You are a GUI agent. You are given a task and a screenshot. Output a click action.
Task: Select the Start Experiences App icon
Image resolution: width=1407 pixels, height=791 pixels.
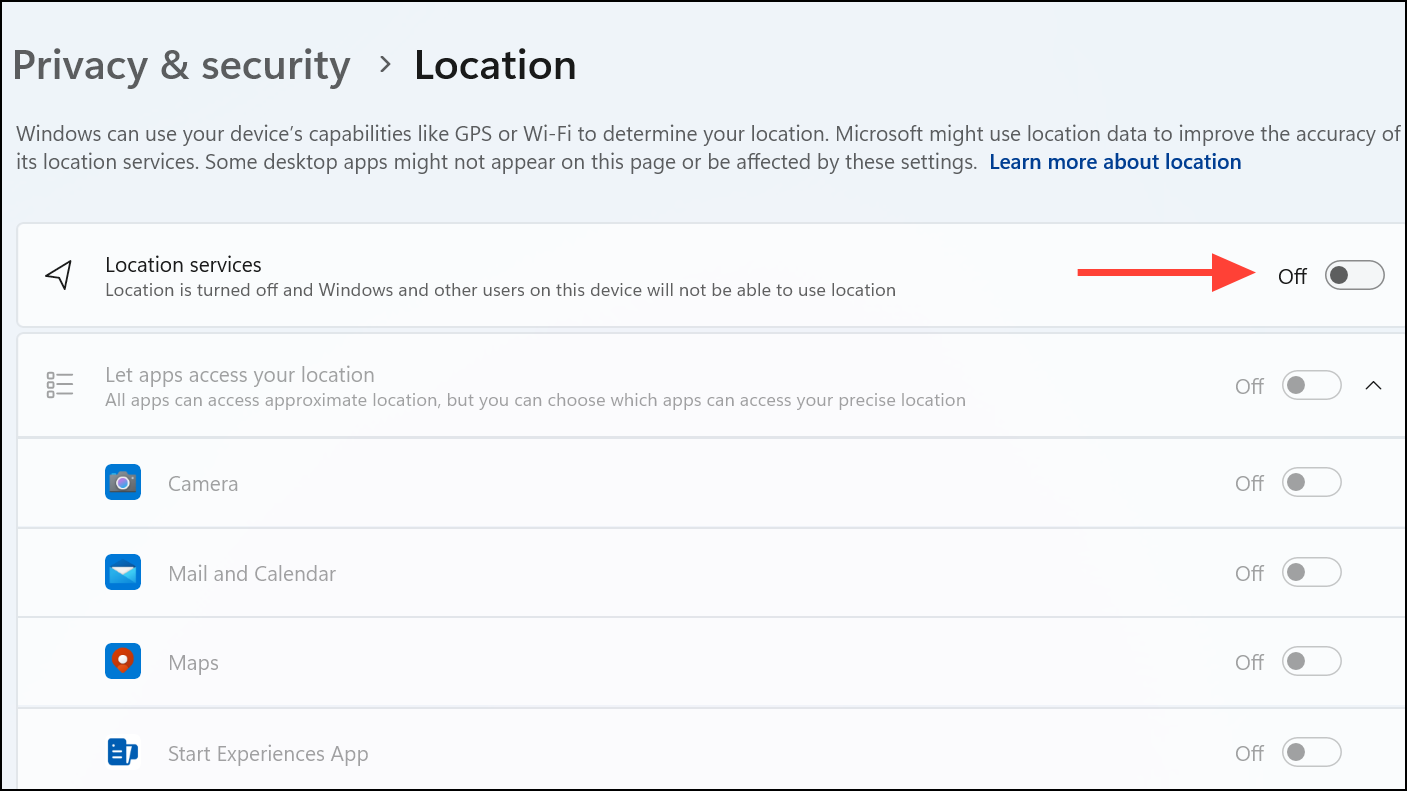coord(122,751)
